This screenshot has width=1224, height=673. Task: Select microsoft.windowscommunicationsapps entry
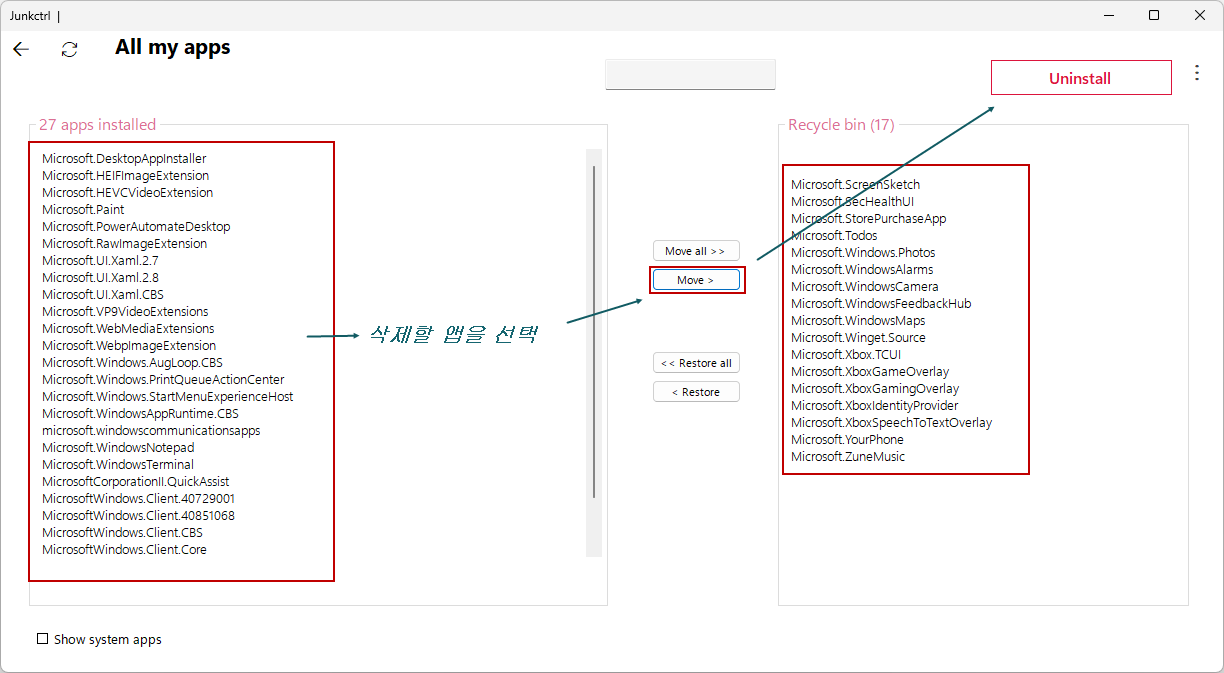[151, 431]
